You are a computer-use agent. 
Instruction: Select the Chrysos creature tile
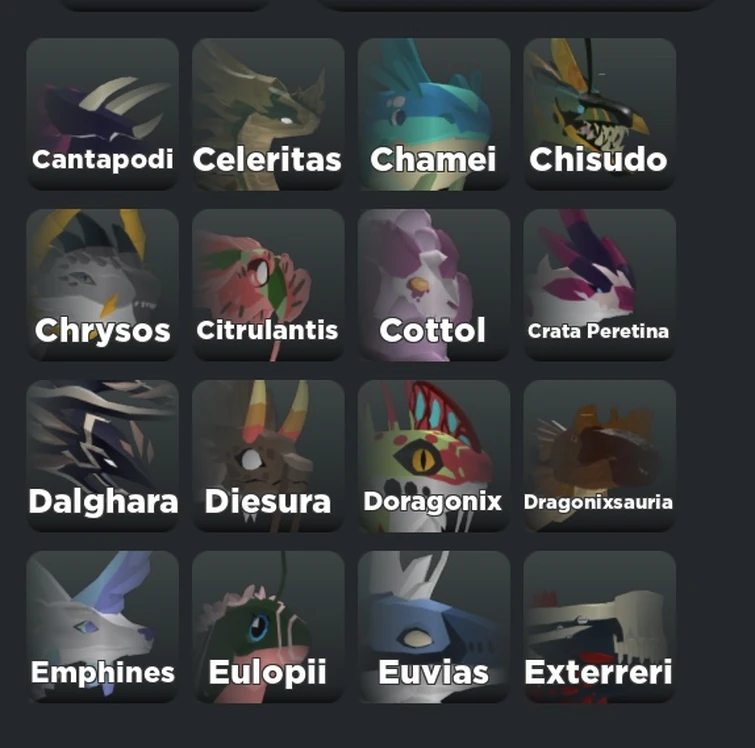point(103,285)
